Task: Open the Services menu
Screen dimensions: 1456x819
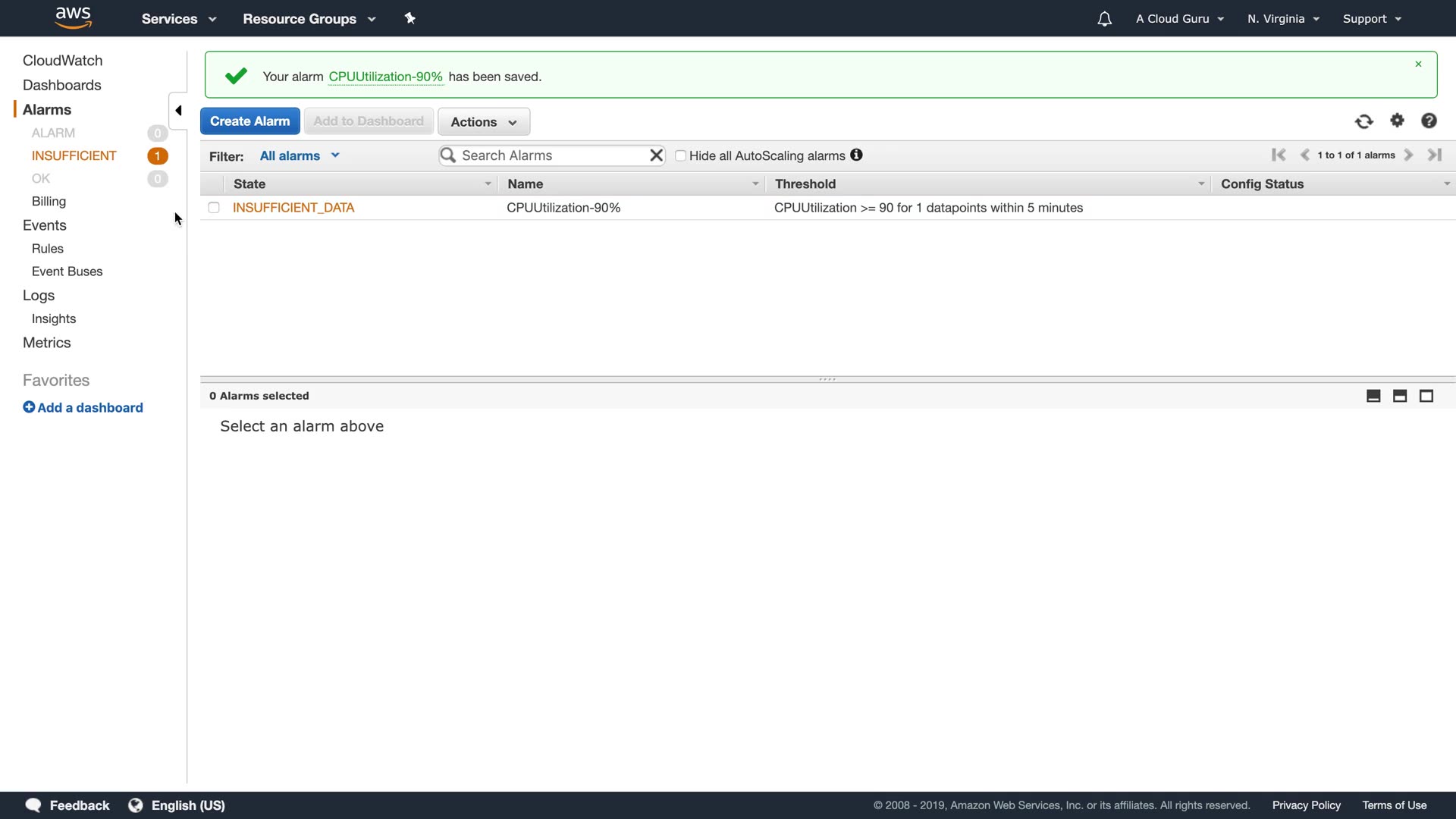Action: click(178, 19)
